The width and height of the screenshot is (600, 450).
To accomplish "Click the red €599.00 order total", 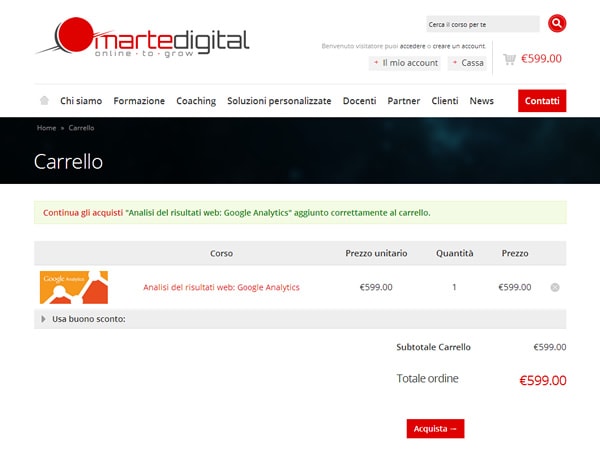I will [x=543, y=381].
